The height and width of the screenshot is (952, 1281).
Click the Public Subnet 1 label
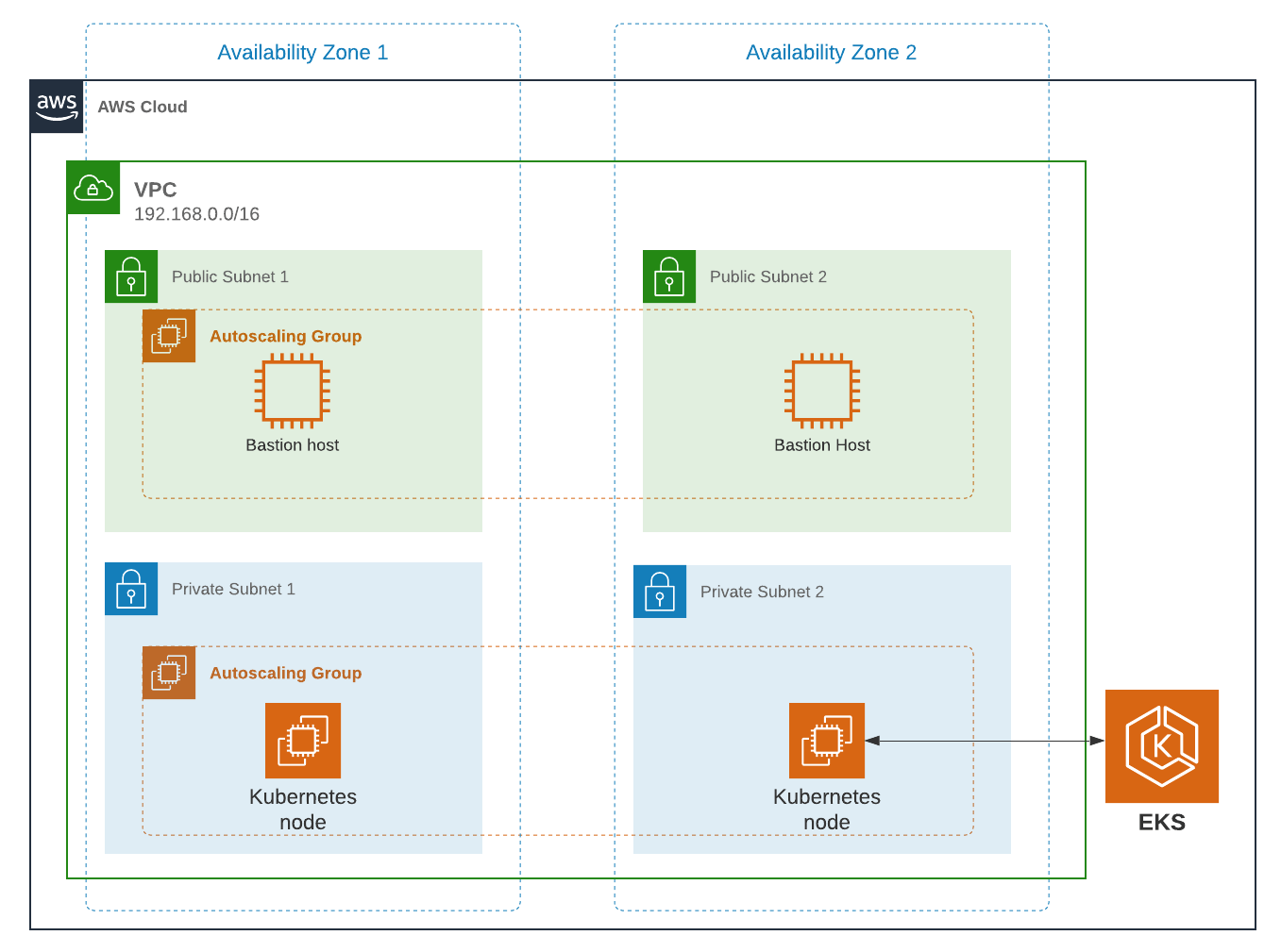click(x=230, y=276)
